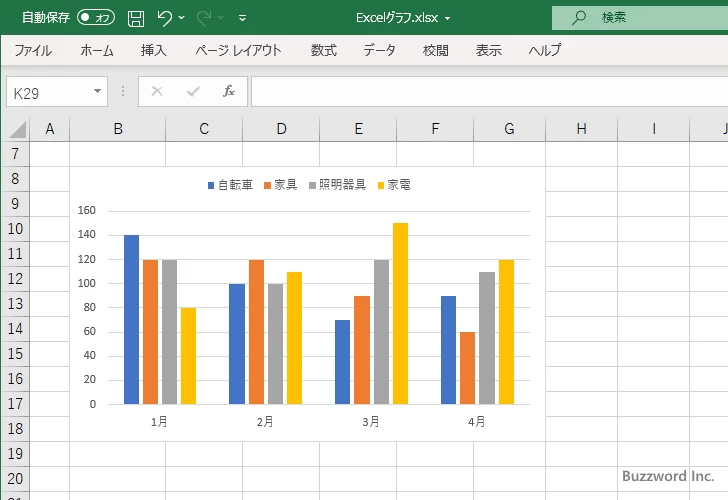
Task: Select the orange 家具 bar for 4月
Action: (x=468, y=368)
